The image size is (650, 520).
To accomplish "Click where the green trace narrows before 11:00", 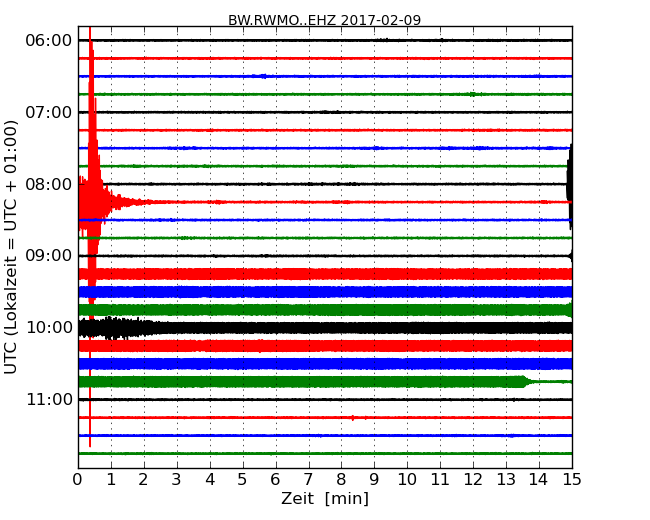I will point(526,381).
